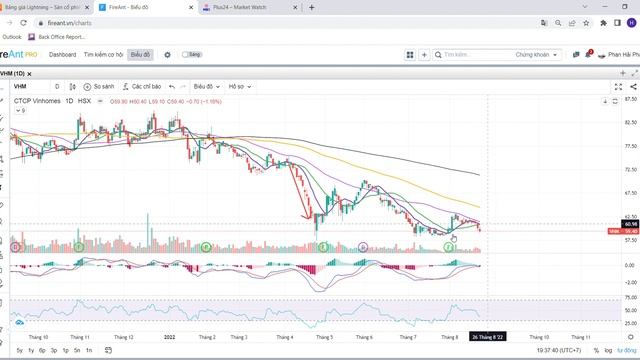Open the browser side panel icon

point(617,23)
